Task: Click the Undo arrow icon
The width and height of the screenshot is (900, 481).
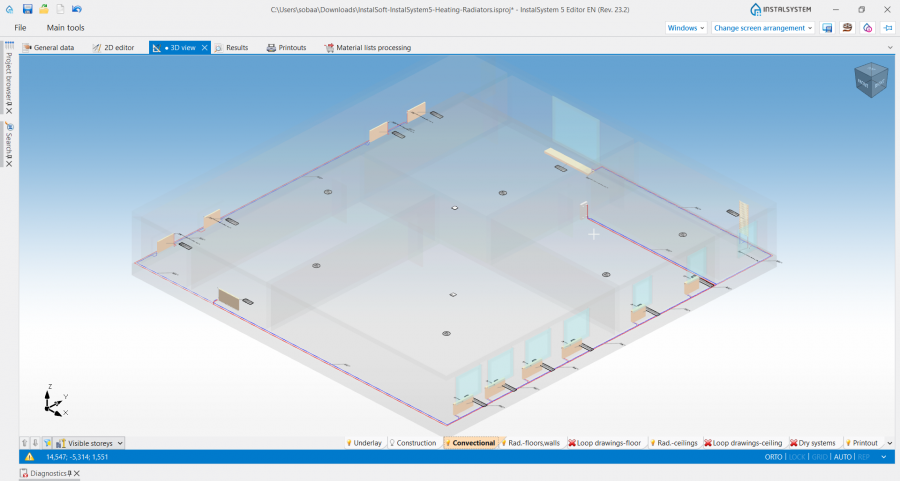Action: click(x=76, y=9)
